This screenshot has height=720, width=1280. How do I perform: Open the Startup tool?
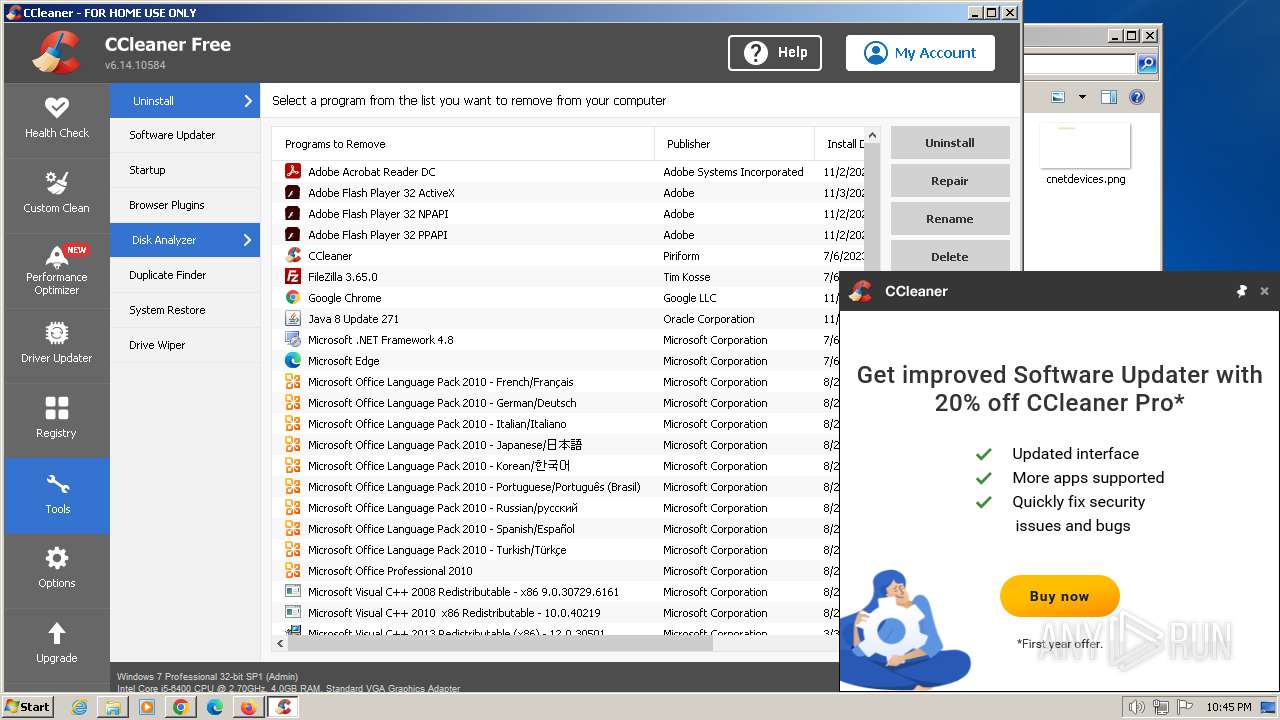tap(185, 170)
